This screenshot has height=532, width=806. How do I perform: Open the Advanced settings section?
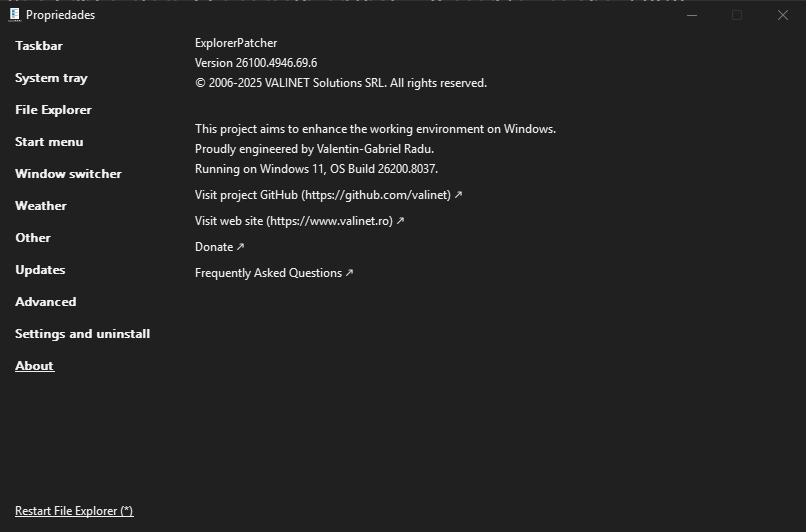46,302
